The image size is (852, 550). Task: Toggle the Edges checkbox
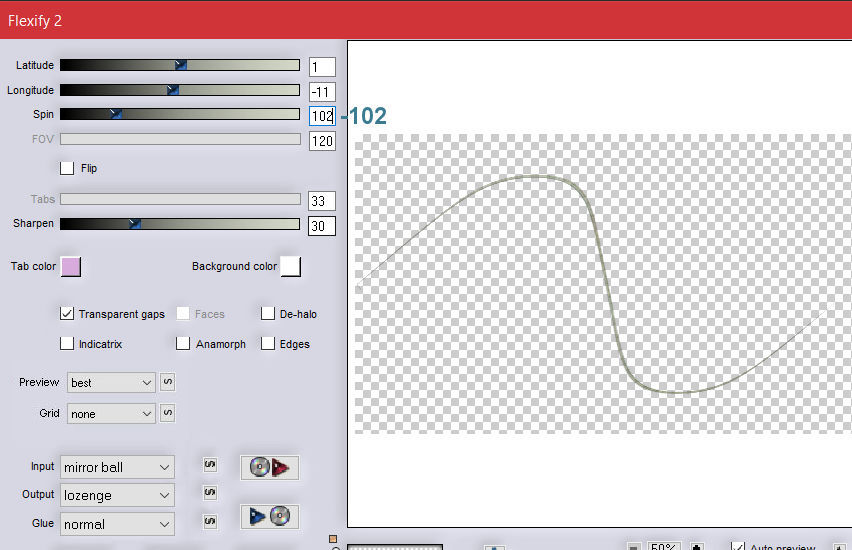[x=268, y=343]
